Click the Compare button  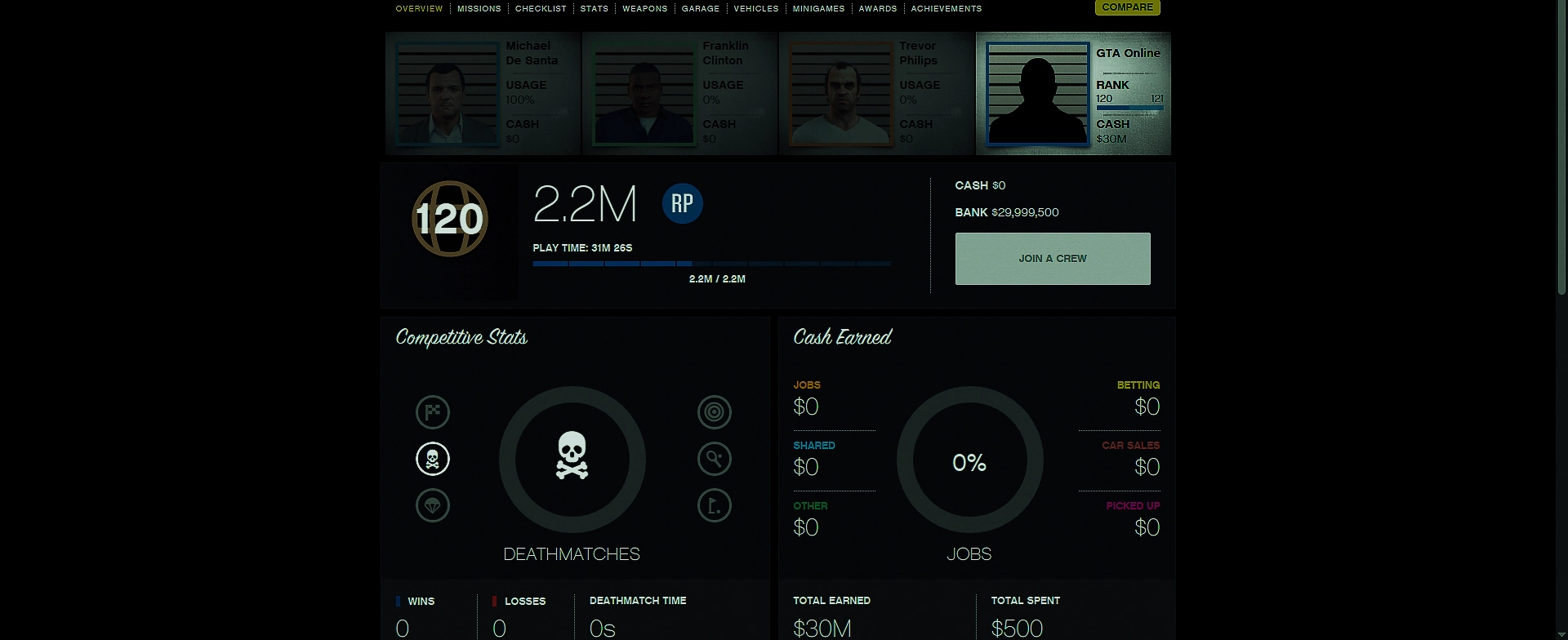(1128, 7)
